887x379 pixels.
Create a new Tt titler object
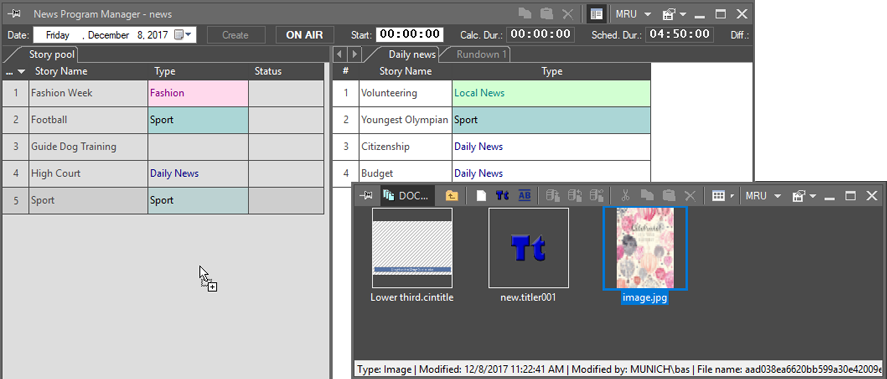coord(502,196)
